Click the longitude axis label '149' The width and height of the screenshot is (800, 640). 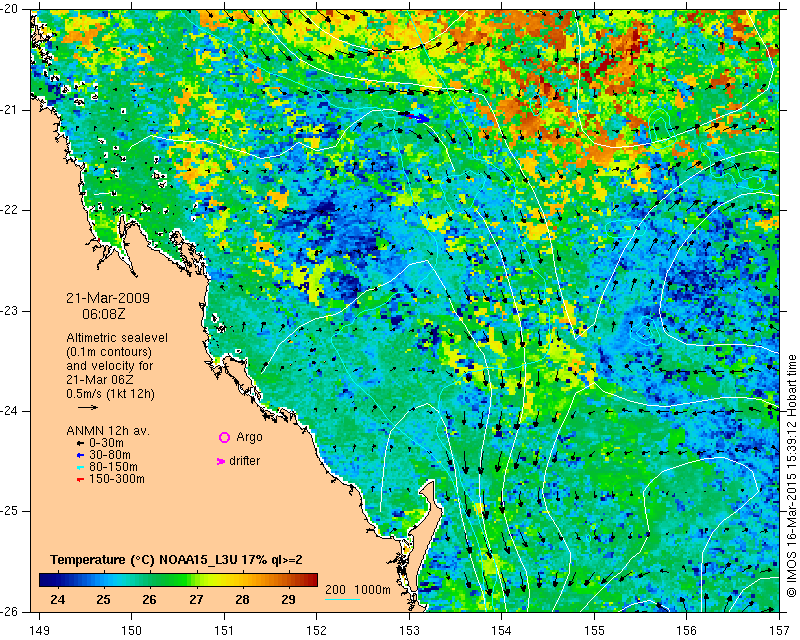39,631
